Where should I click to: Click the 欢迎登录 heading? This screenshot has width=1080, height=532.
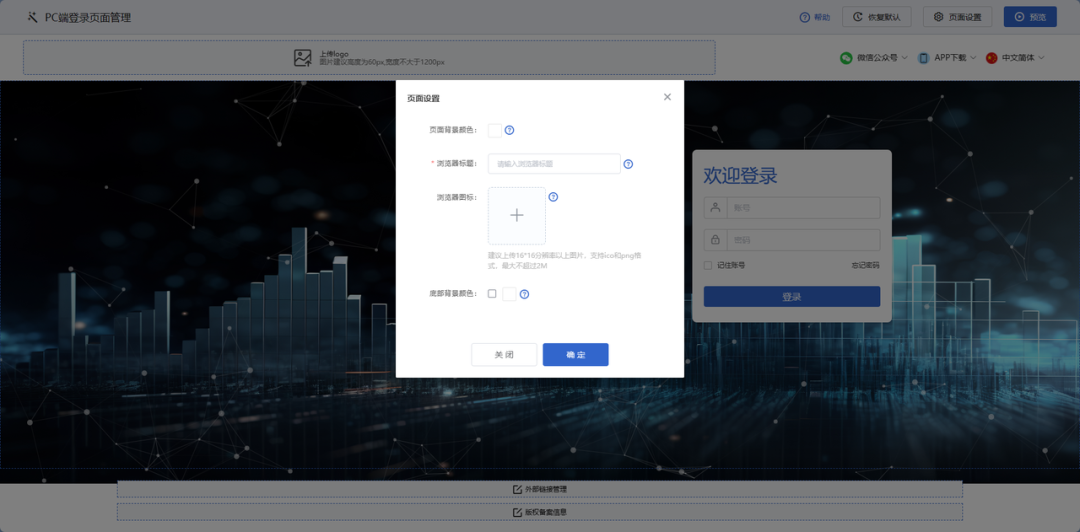(740, 176)
